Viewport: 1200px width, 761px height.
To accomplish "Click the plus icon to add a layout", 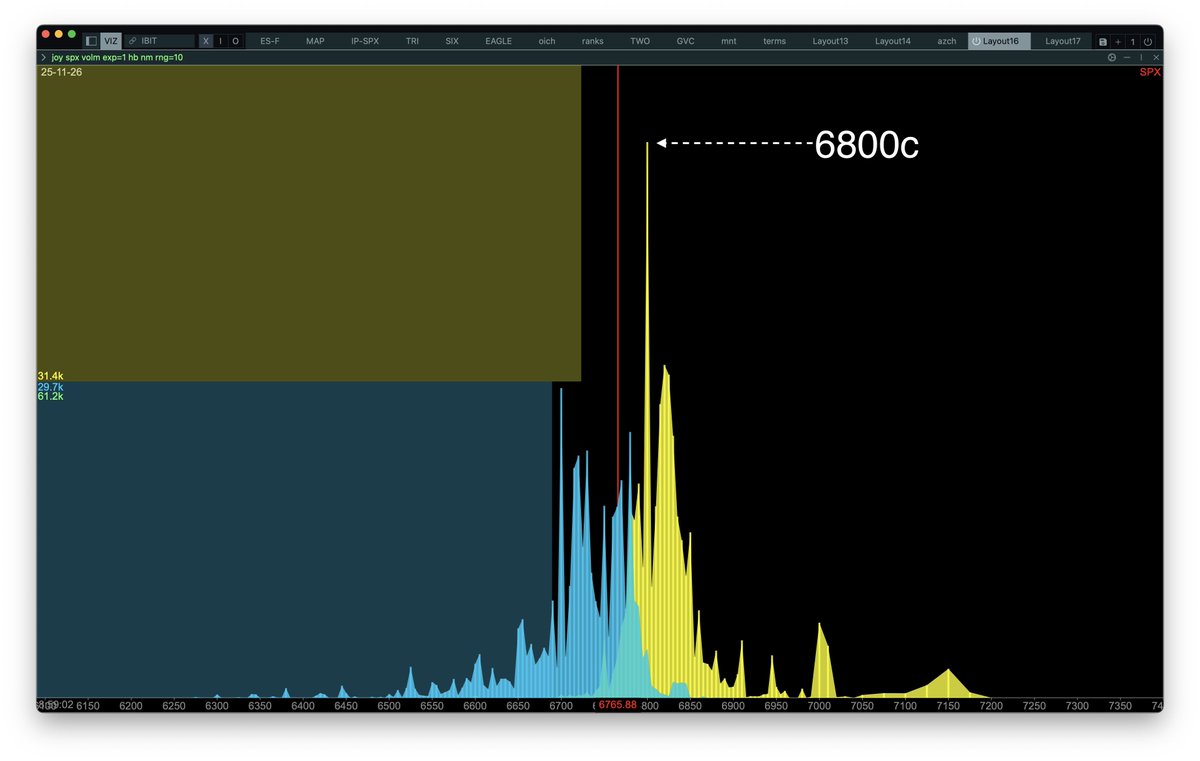I will pyautogui.click(x=1118, y=42).
